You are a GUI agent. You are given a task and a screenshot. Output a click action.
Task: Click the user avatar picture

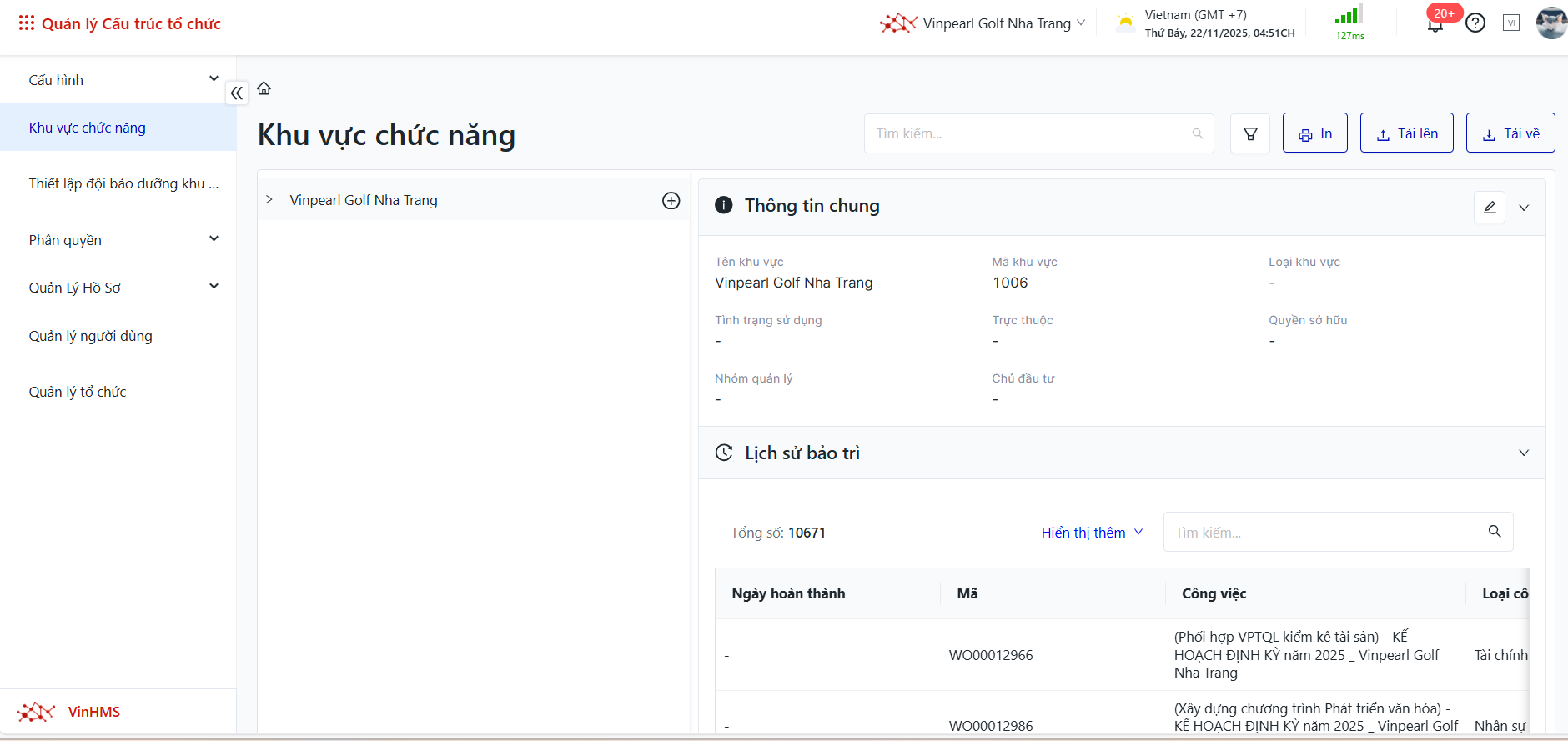(x=1550, y=23)
